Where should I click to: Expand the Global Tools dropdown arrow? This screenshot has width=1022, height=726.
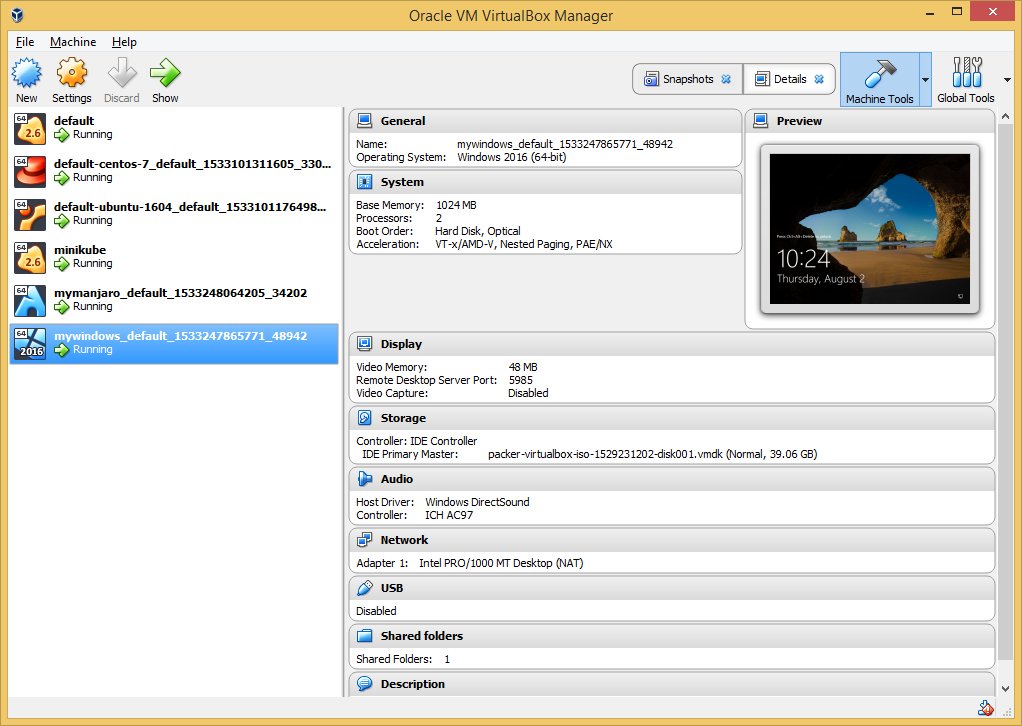tap(1008, 80)
